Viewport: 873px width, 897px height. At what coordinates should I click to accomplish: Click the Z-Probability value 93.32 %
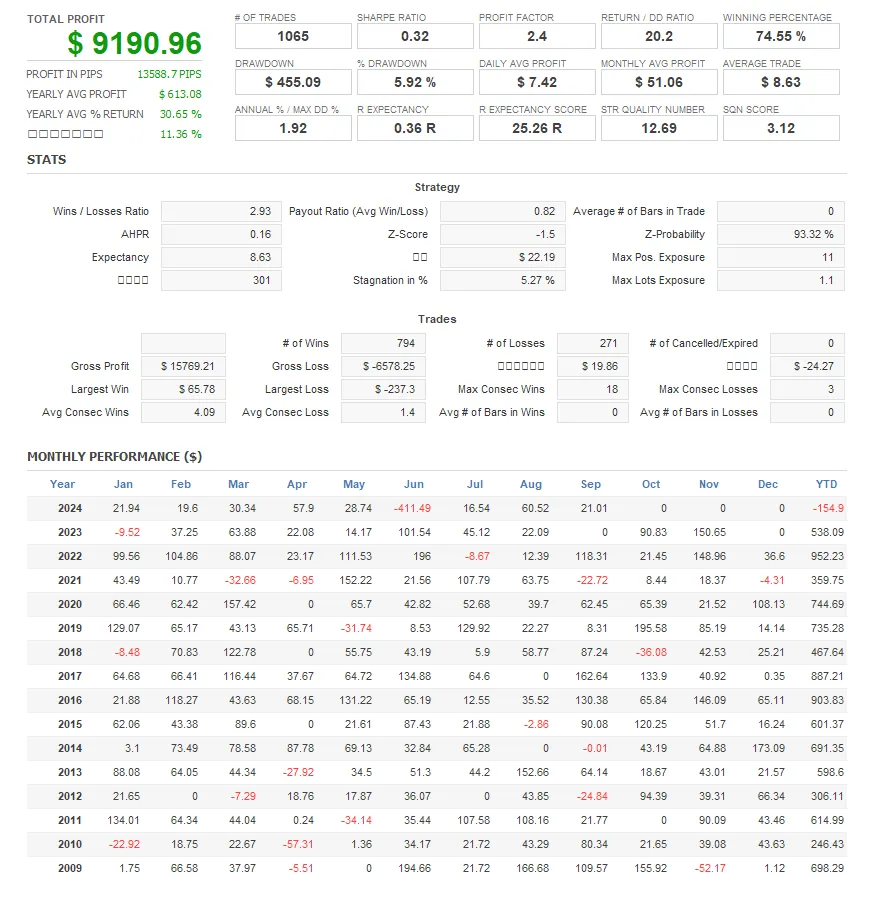(x=780, y=234)
